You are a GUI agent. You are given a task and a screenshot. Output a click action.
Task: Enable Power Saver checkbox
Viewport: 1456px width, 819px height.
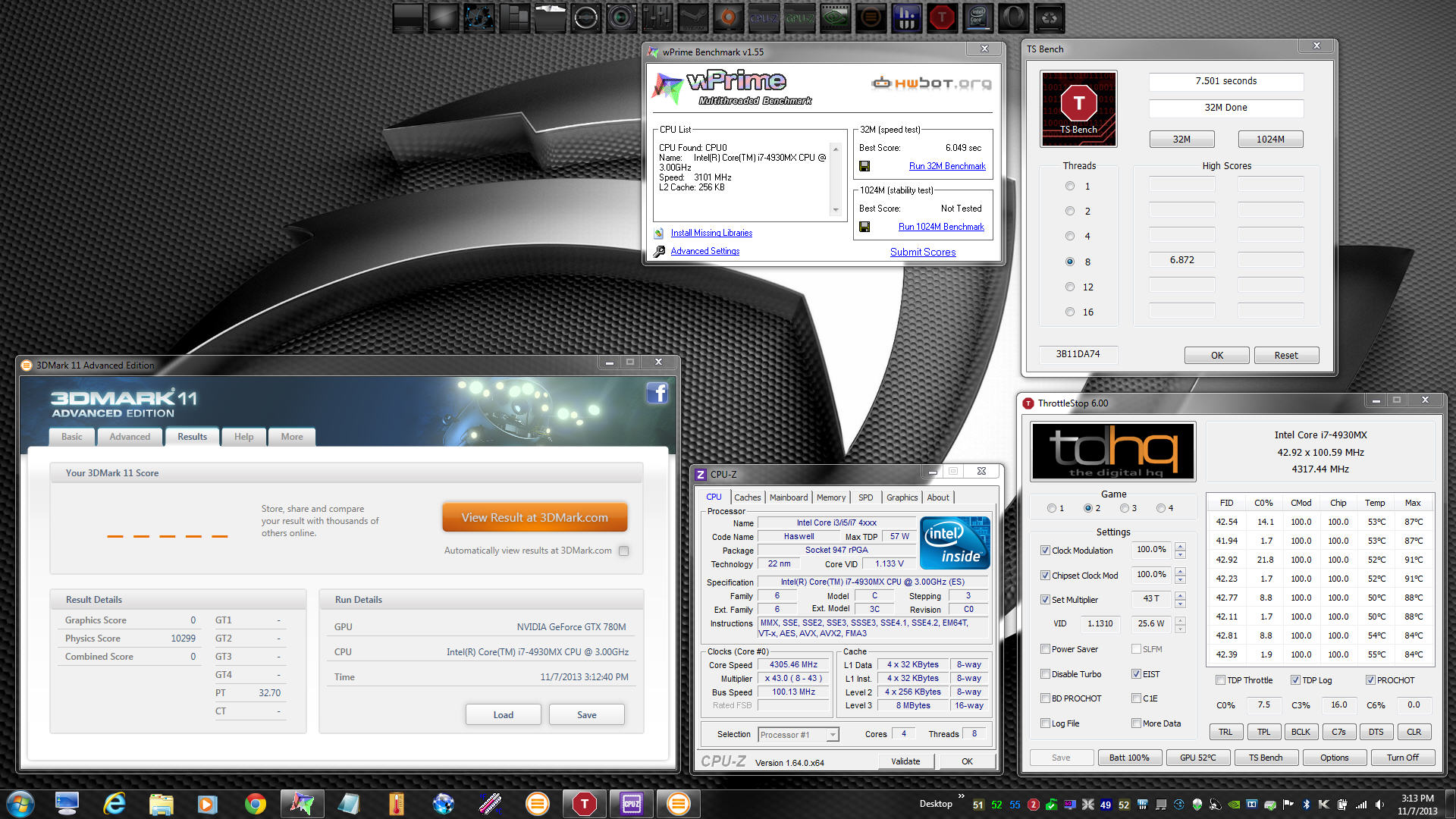[x=1045, y=649]
